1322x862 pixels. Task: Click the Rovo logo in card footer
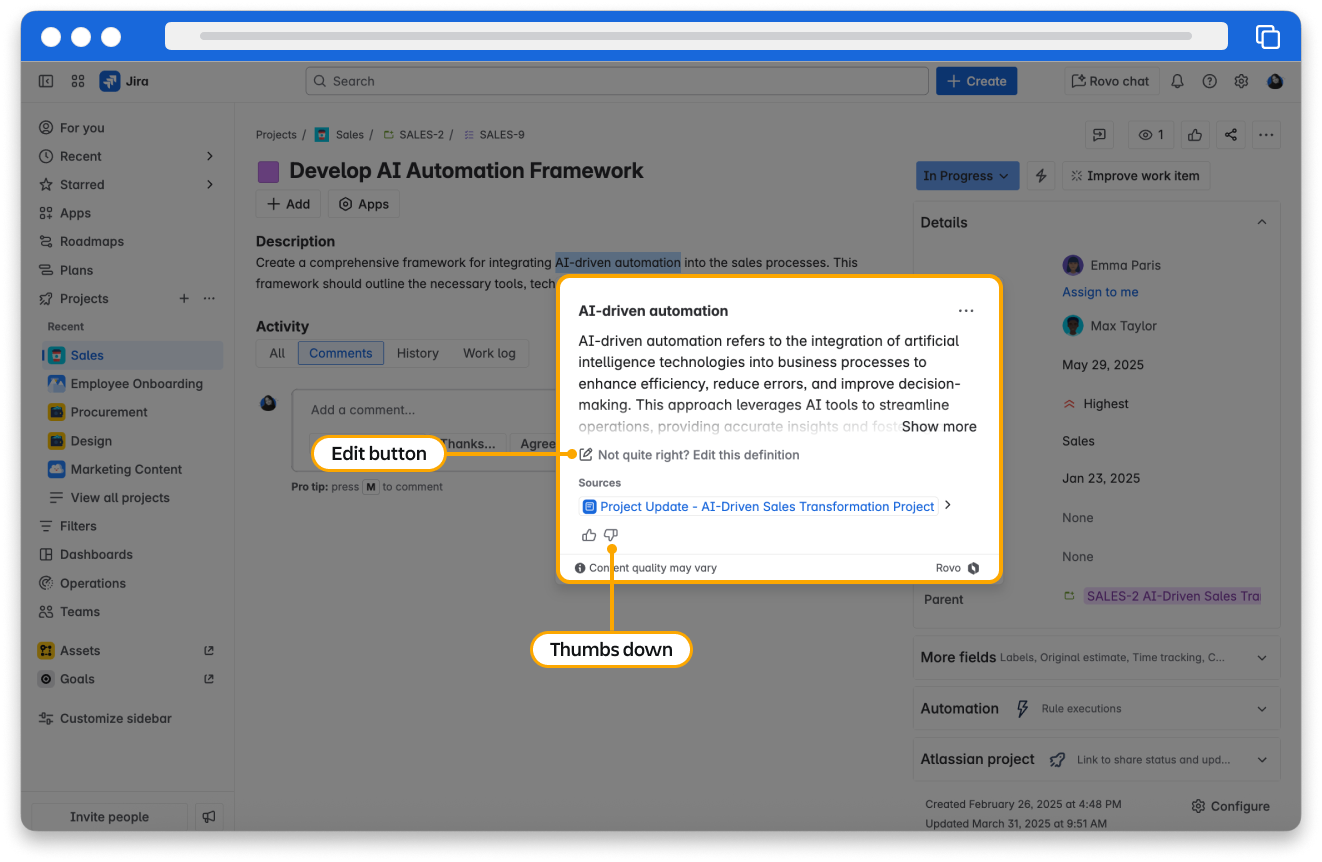click(x=973, y=568)
